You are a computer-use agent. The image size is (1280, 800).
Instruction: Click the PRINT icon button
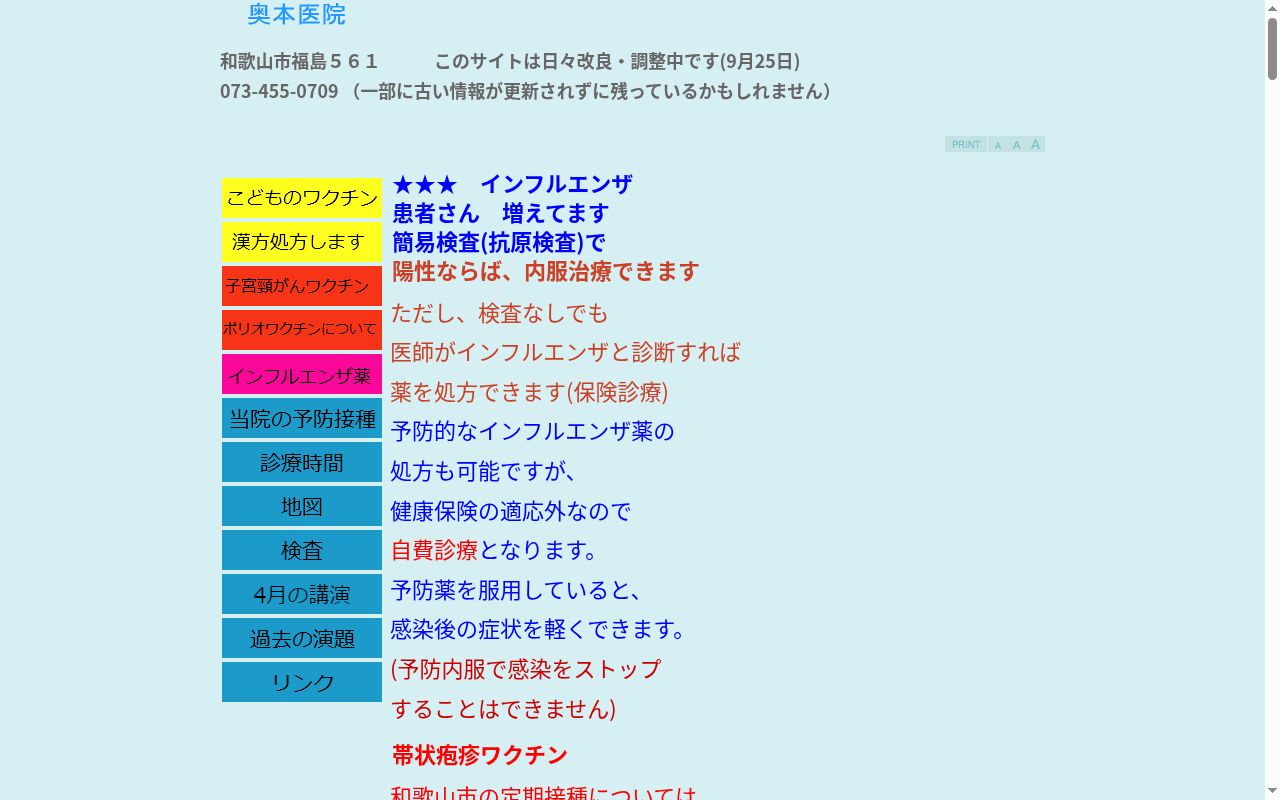click(x=966, y=144)
